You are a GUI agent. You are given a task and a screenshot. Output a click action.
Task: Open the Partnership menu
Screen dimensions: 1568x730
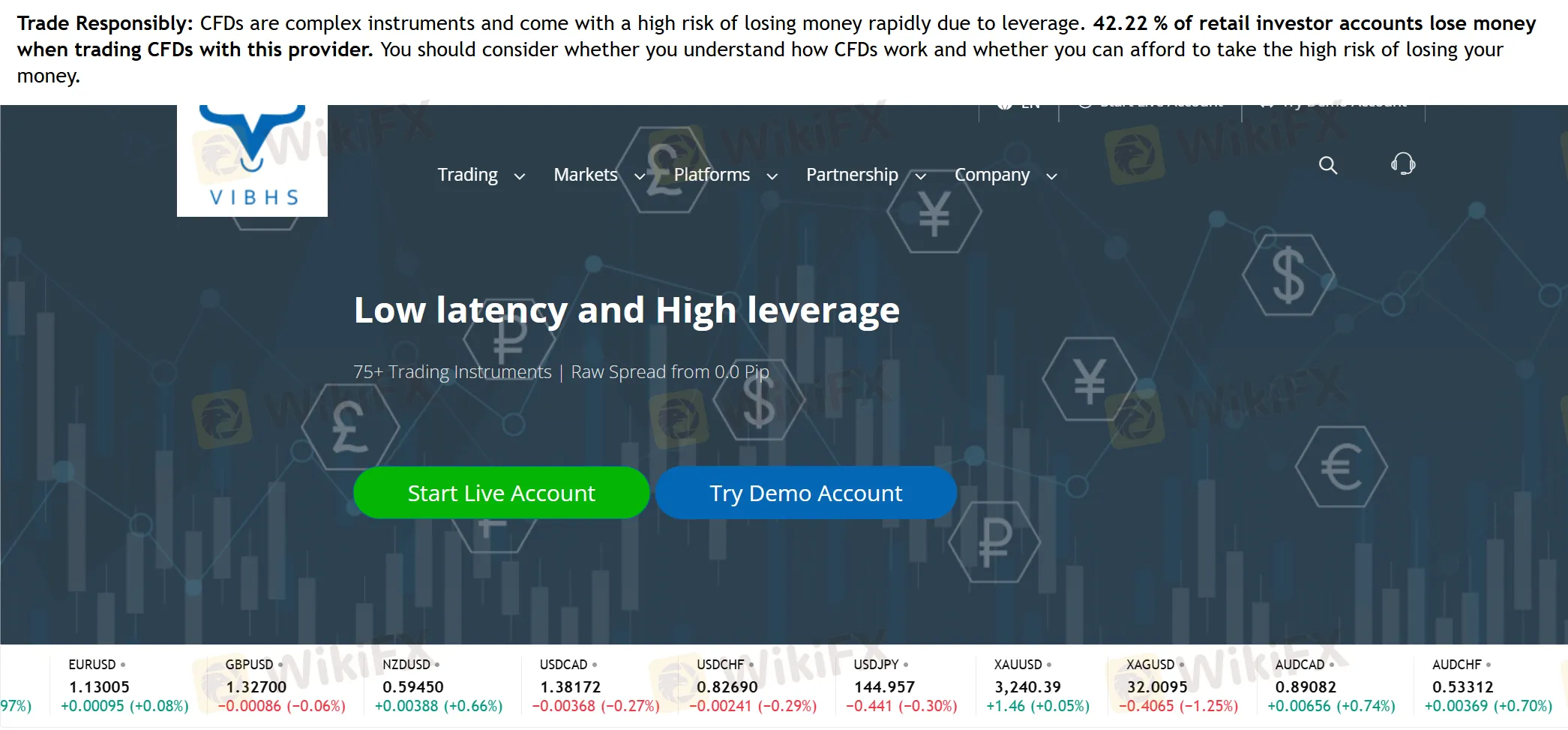852,175
